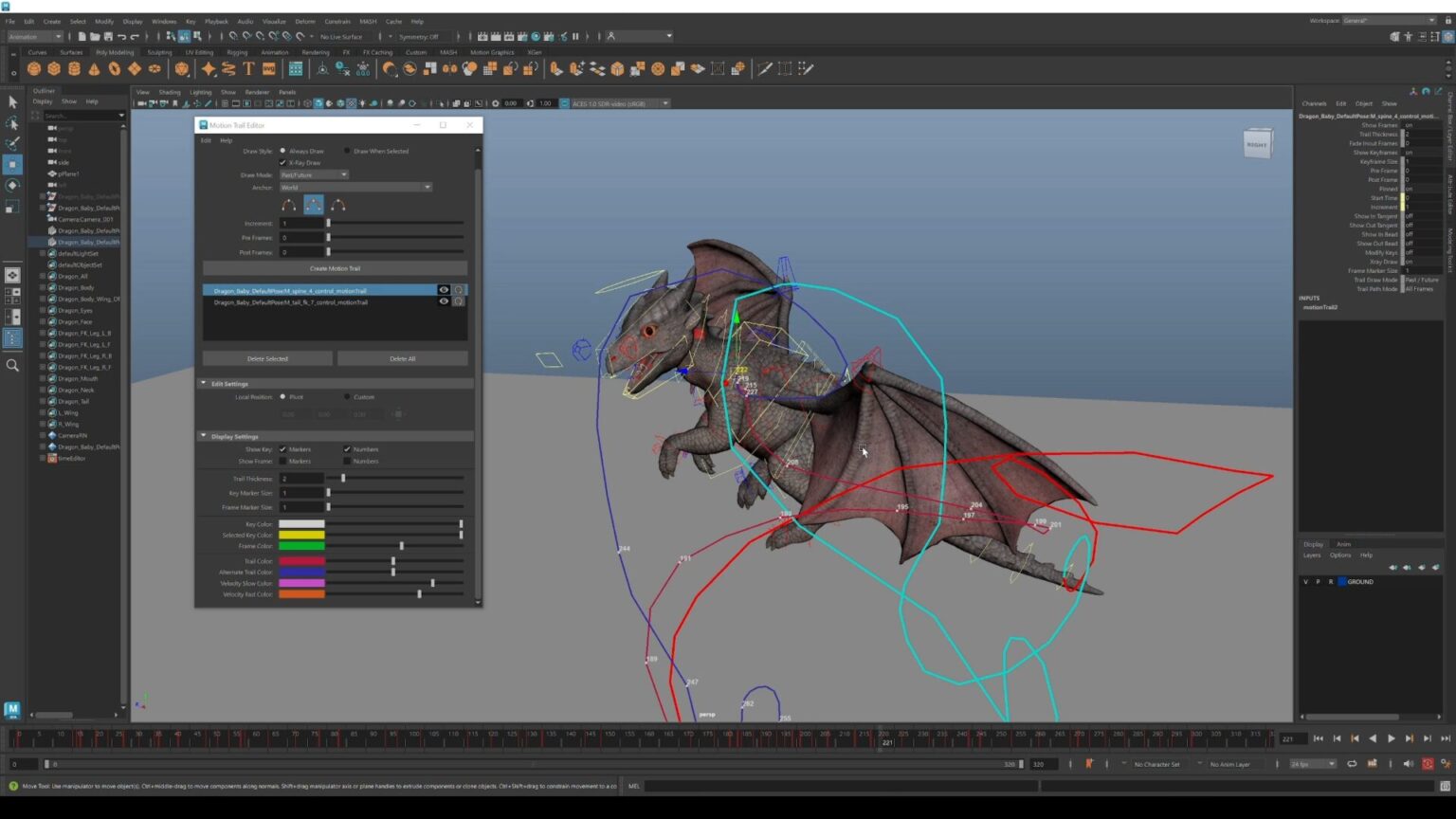The height and width of the screenshot is (819, 1456).
Task: Hide the spine_4_control motion trail eye
Action: coord(443,290)
